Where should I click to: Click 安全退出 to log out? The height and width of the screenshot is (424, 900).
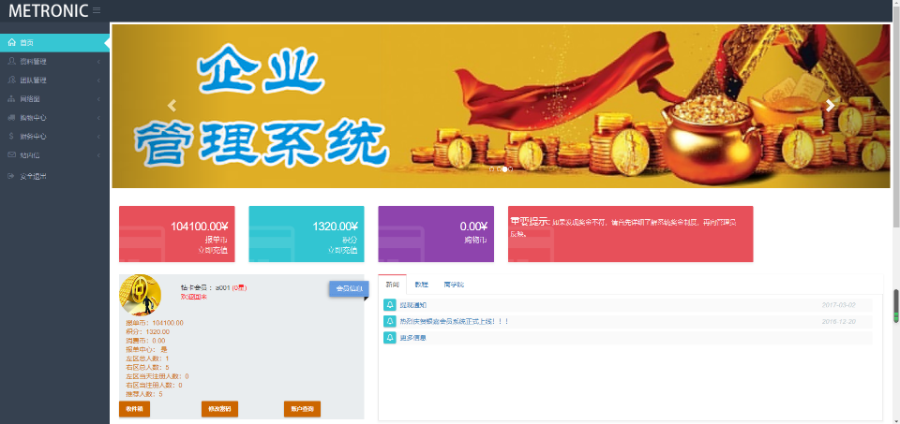coord(55,176)
